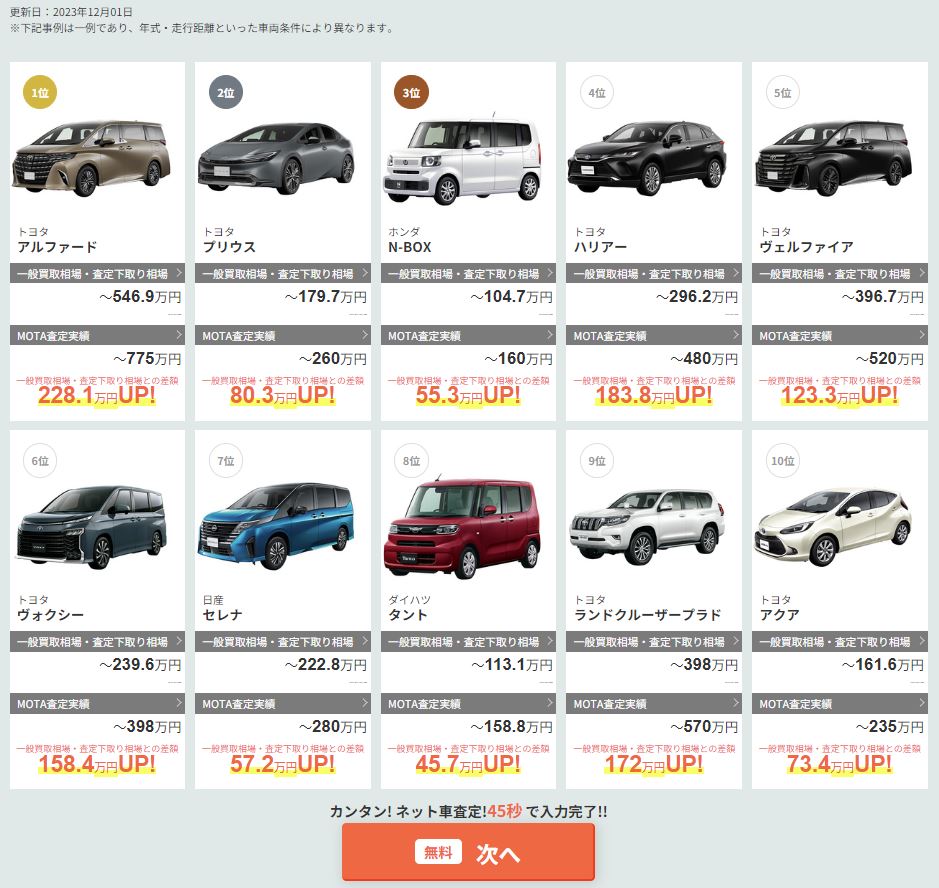Open the Toyota Harrier car image

coord(647,157)
